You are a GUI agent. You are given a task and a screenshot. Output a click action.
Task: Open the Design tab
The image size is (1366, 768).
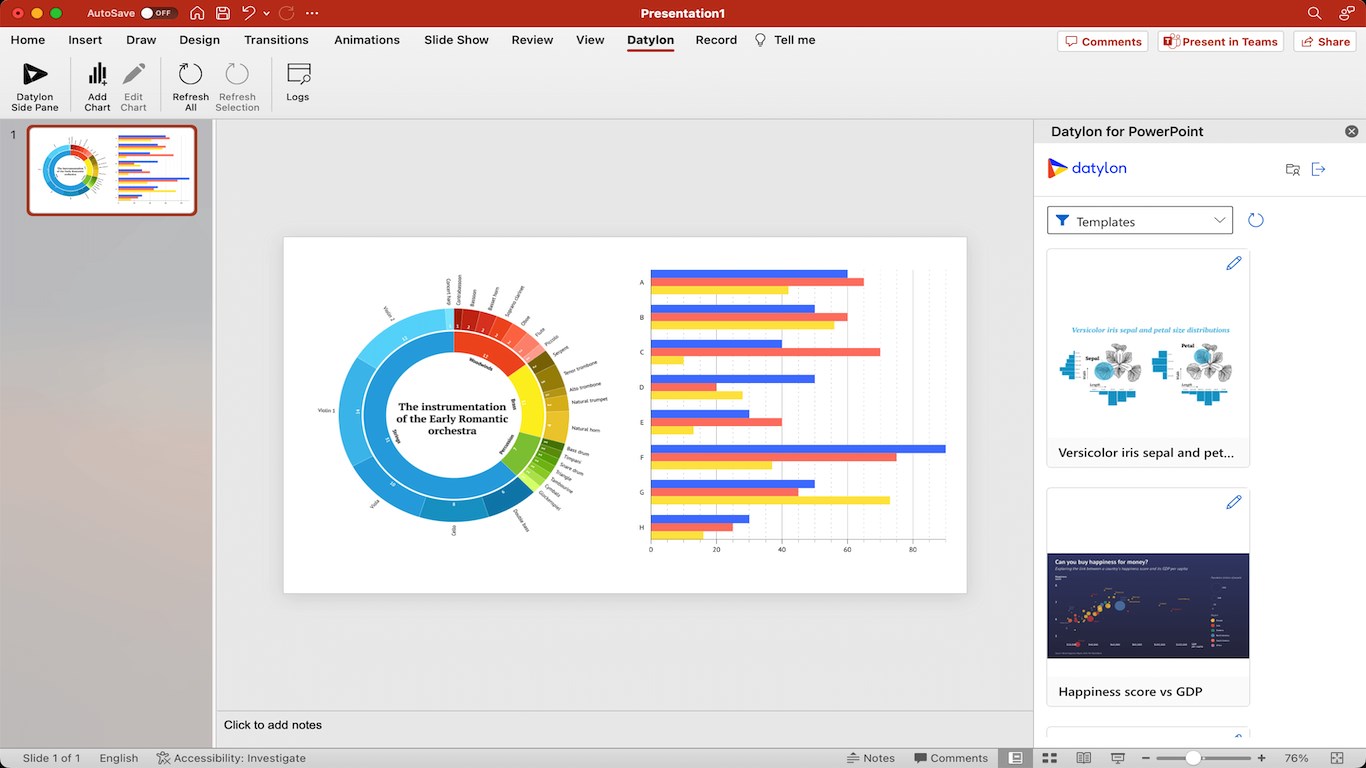coord(199,40)
